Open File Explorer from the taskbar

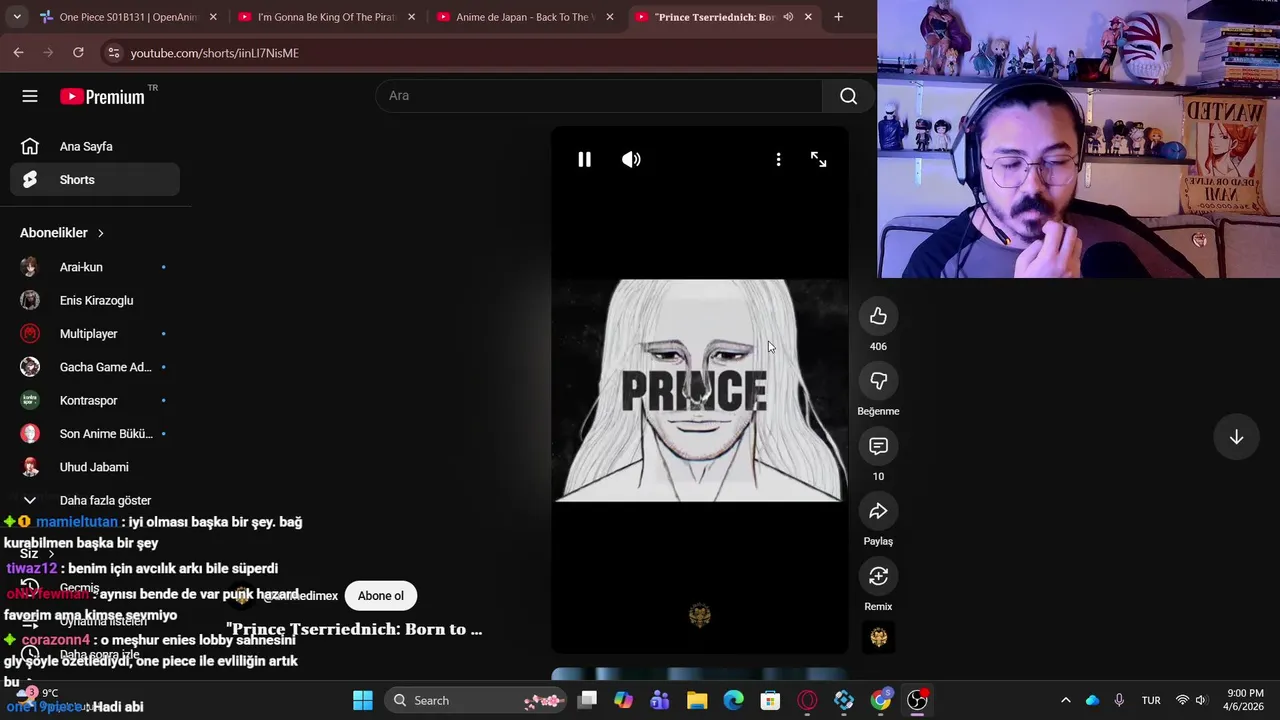697,700
